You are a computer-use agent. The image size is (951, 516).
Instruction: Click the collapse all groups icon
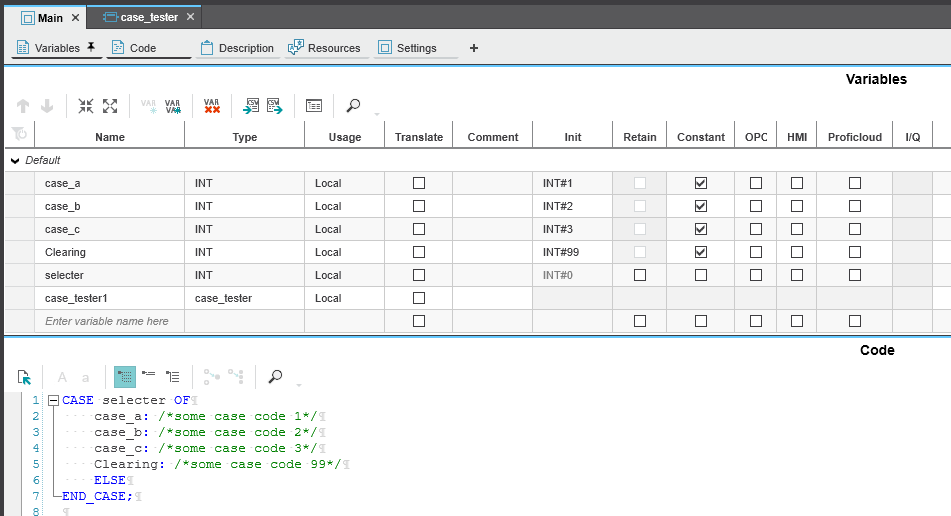pyautogui.click(x=86, y=106)
